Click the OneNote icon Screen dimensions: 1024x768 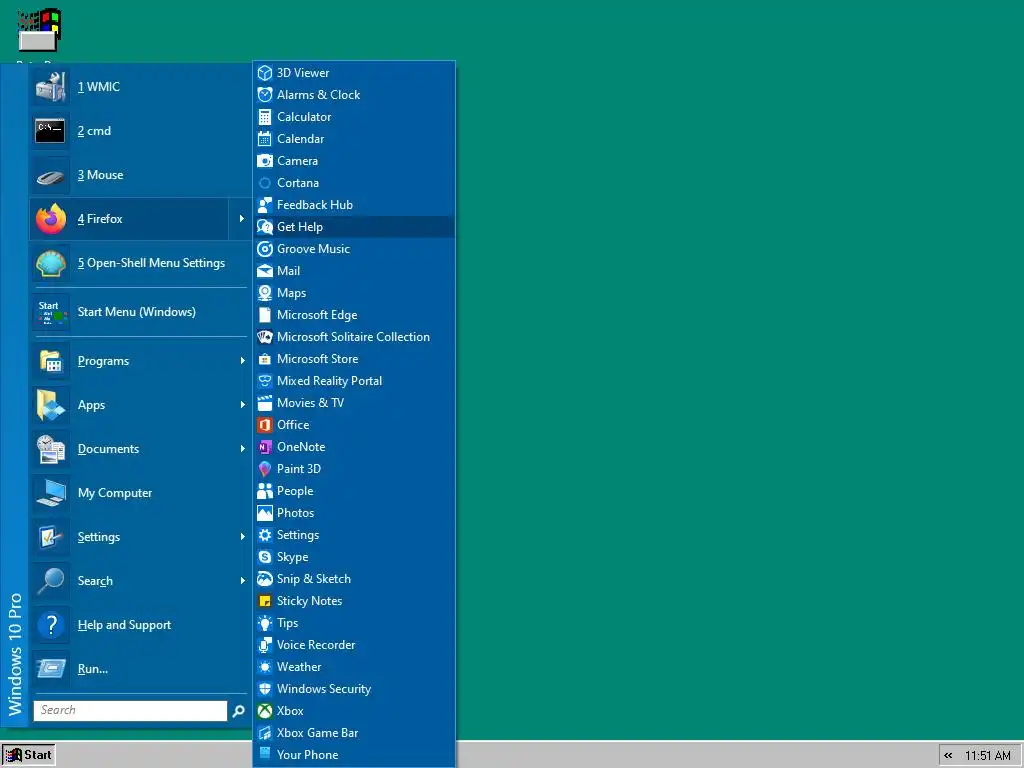click(264, 447)
